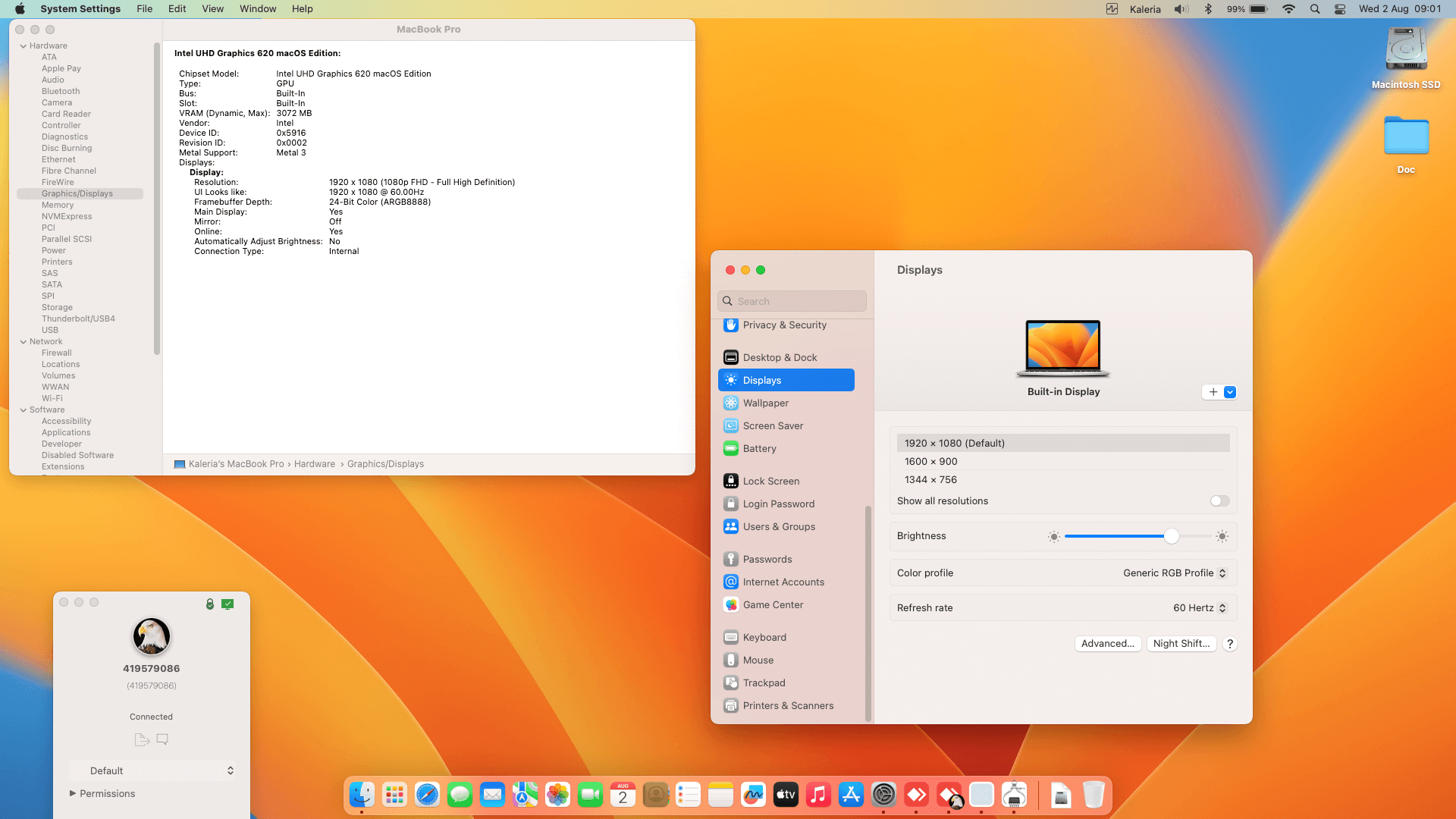Select the 1600 × 900 resolution
This screenshot has height=819, width=1456.
pyautogui.click(x=930, y=461)
